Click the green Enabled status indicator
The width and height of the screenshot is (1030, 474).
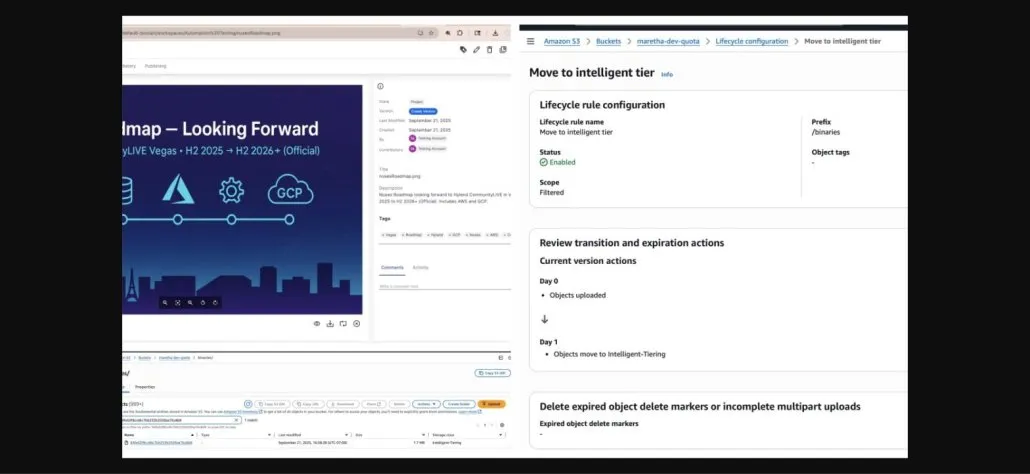coord(558,162)
